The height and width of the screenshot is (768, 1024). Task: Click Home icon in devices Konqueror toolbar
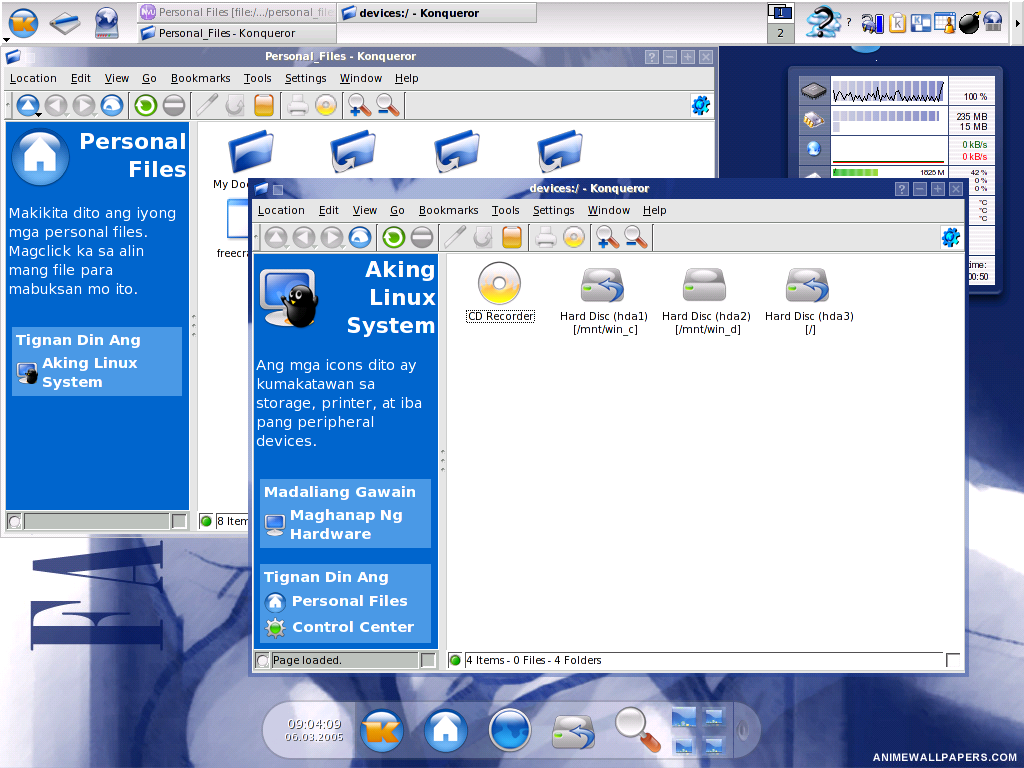(360, 237)
